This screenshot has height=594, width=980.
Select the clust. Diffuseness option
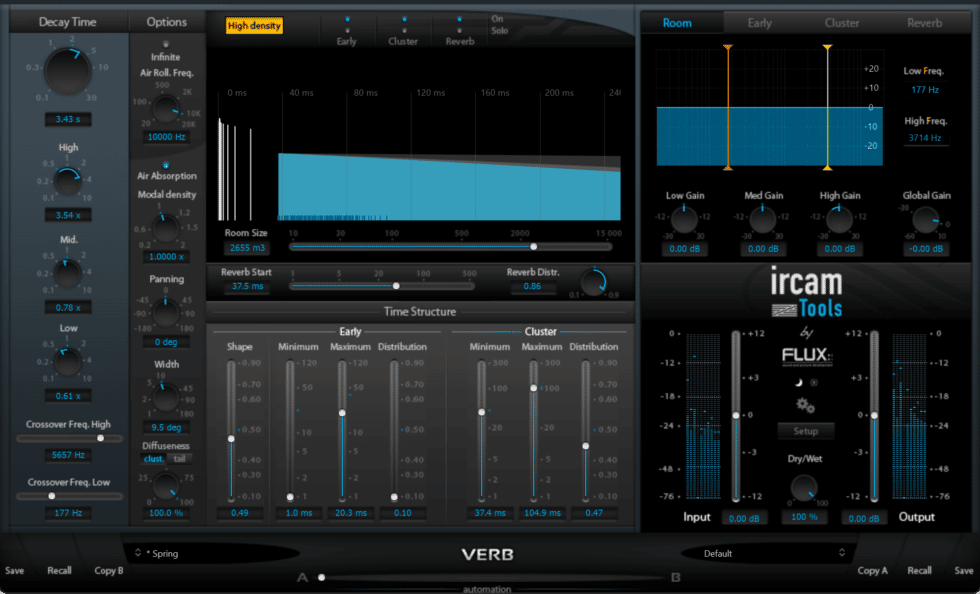152,459
